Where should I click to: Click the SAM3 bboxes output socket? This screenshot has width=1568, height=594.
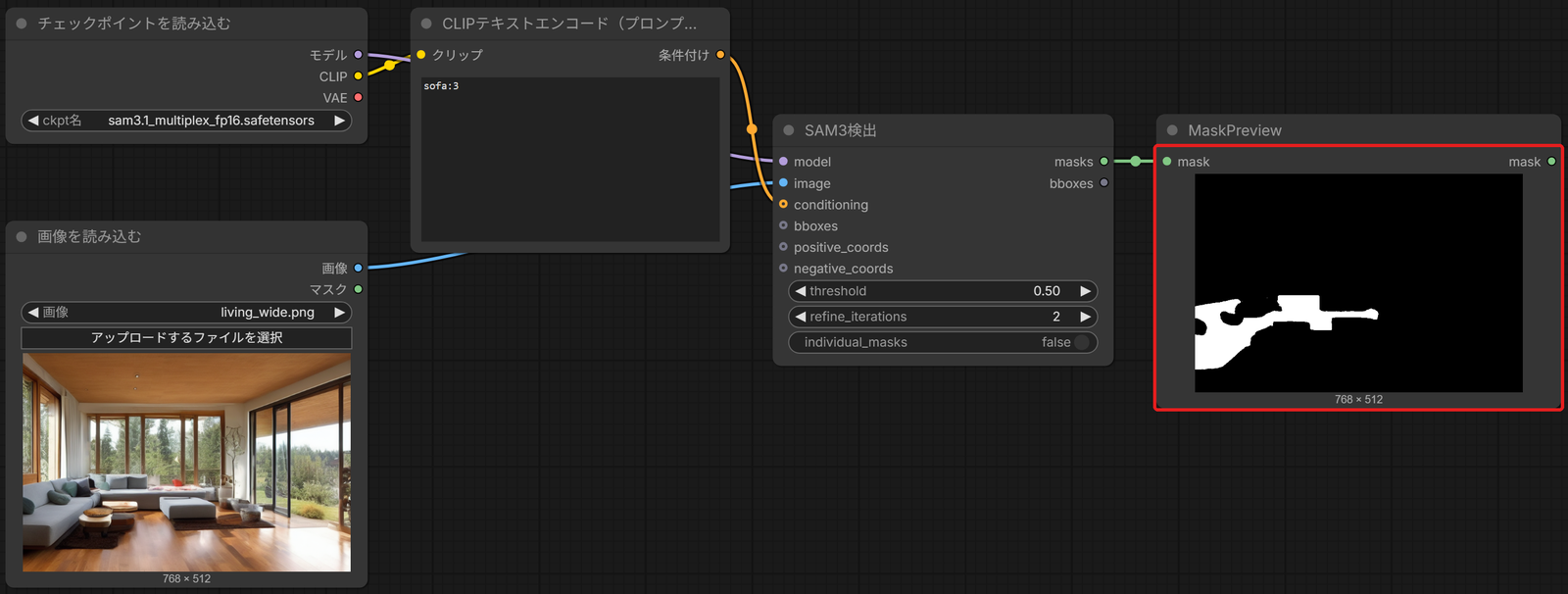1104,183
